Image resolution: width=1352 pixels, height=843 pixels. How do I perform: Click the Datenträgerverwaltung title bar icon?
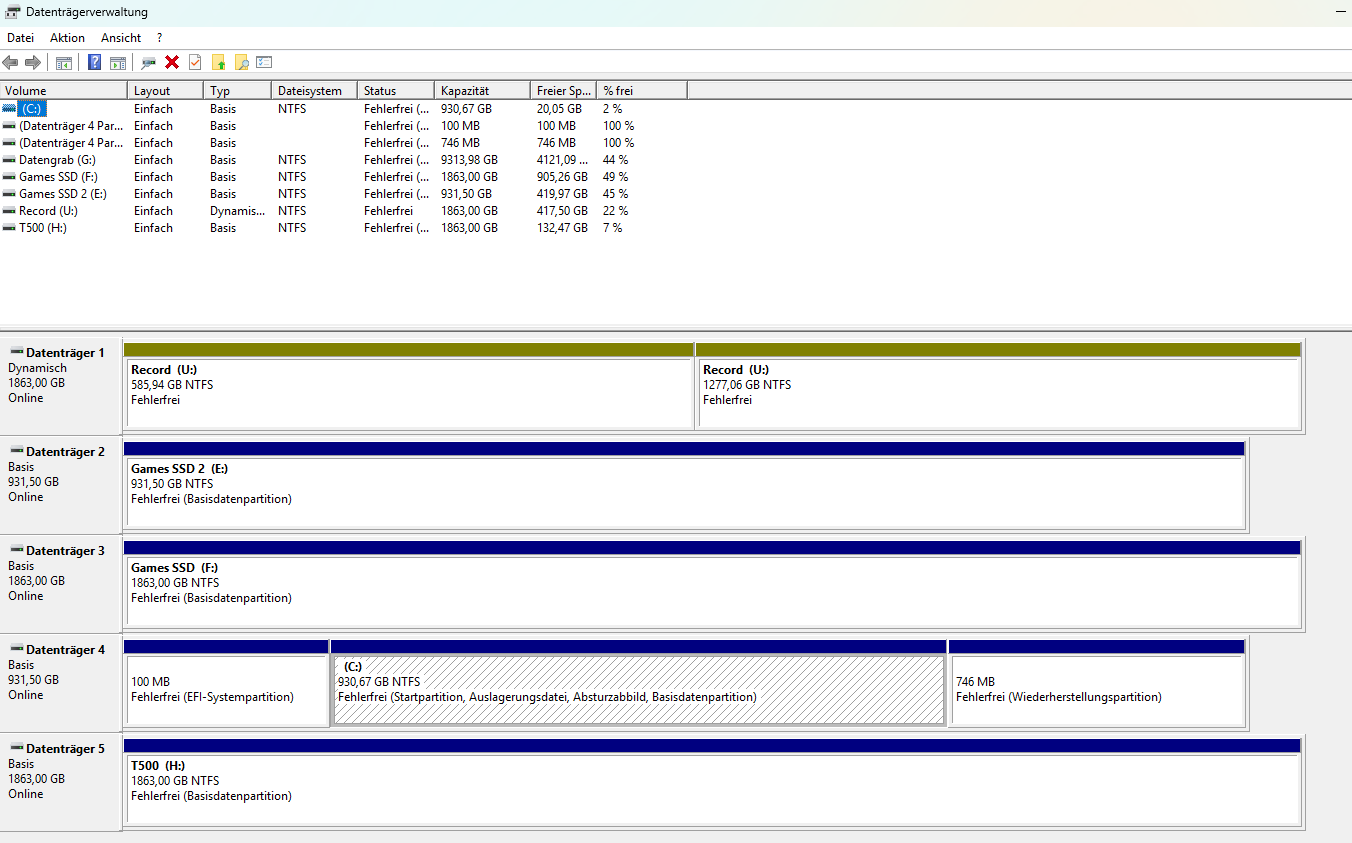(x=12, y=12)
